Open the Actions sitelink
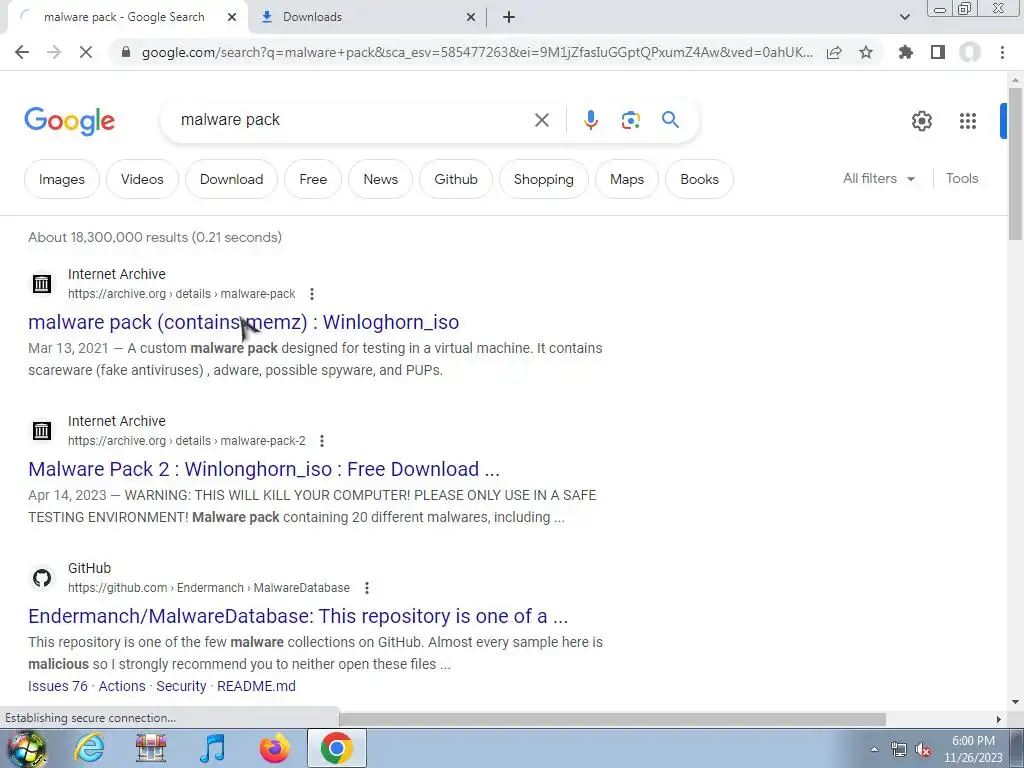The height and width of the screenshot is (768, 1024). pos(122,686)
